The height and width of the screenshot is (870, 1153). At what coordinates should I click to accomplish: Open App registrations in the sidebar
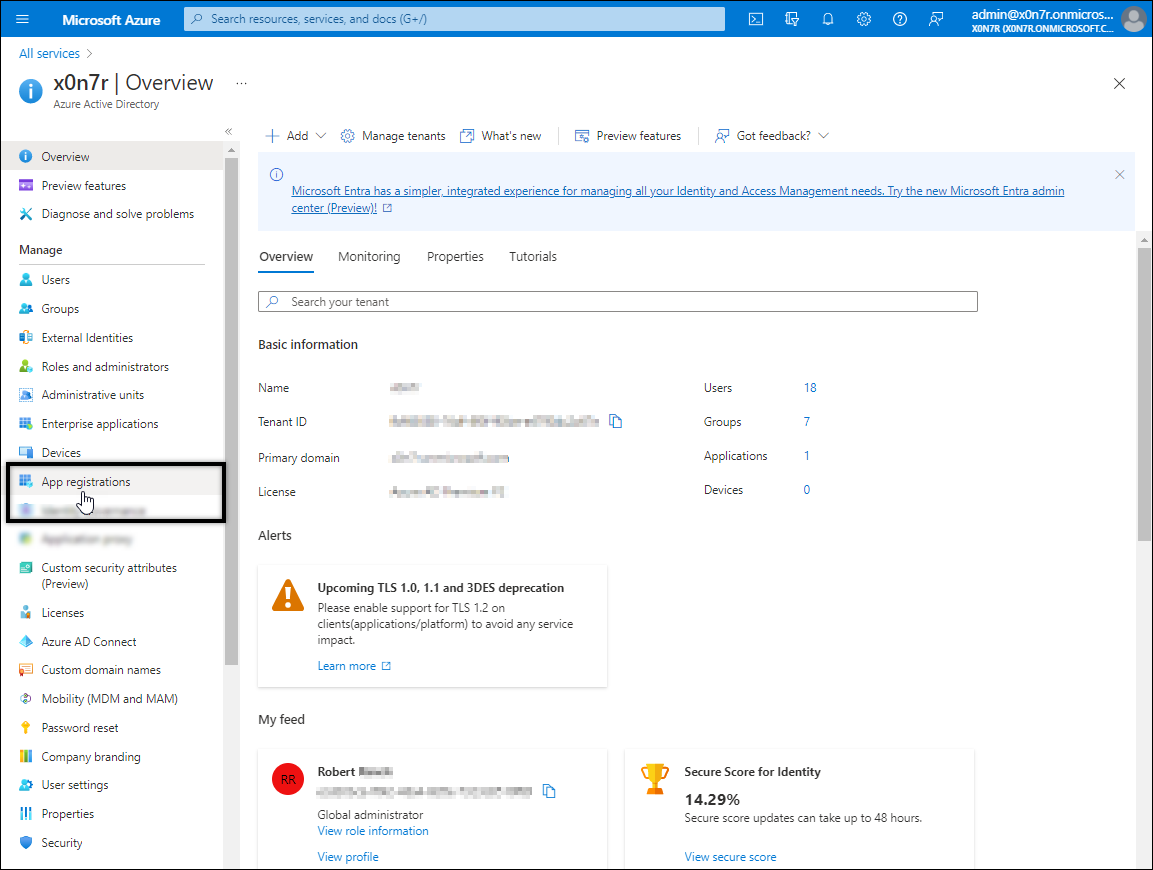[x=86, y=482]
